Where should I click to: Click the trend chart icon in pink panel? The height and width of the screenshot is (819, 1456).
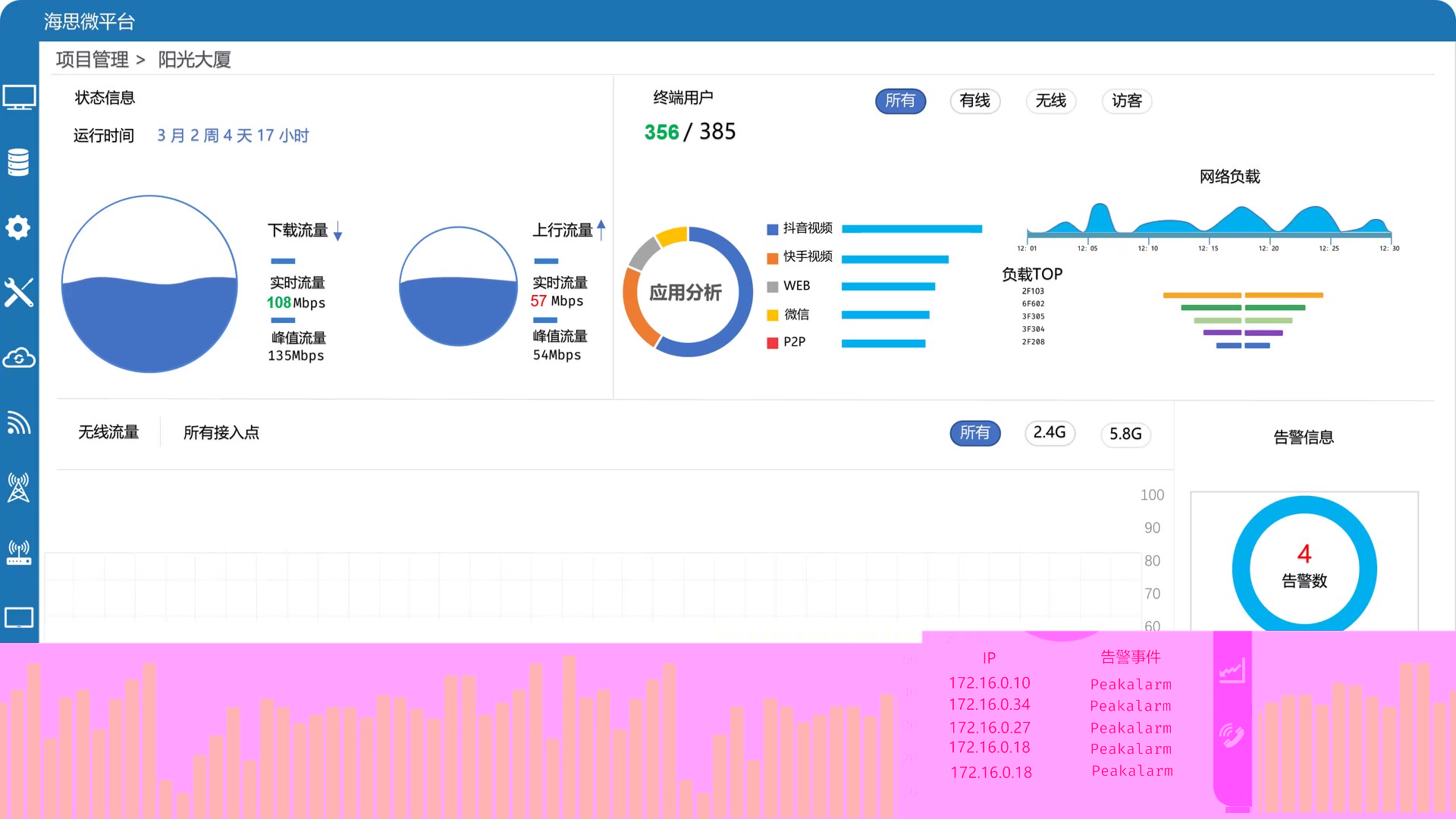(1232, 671)
